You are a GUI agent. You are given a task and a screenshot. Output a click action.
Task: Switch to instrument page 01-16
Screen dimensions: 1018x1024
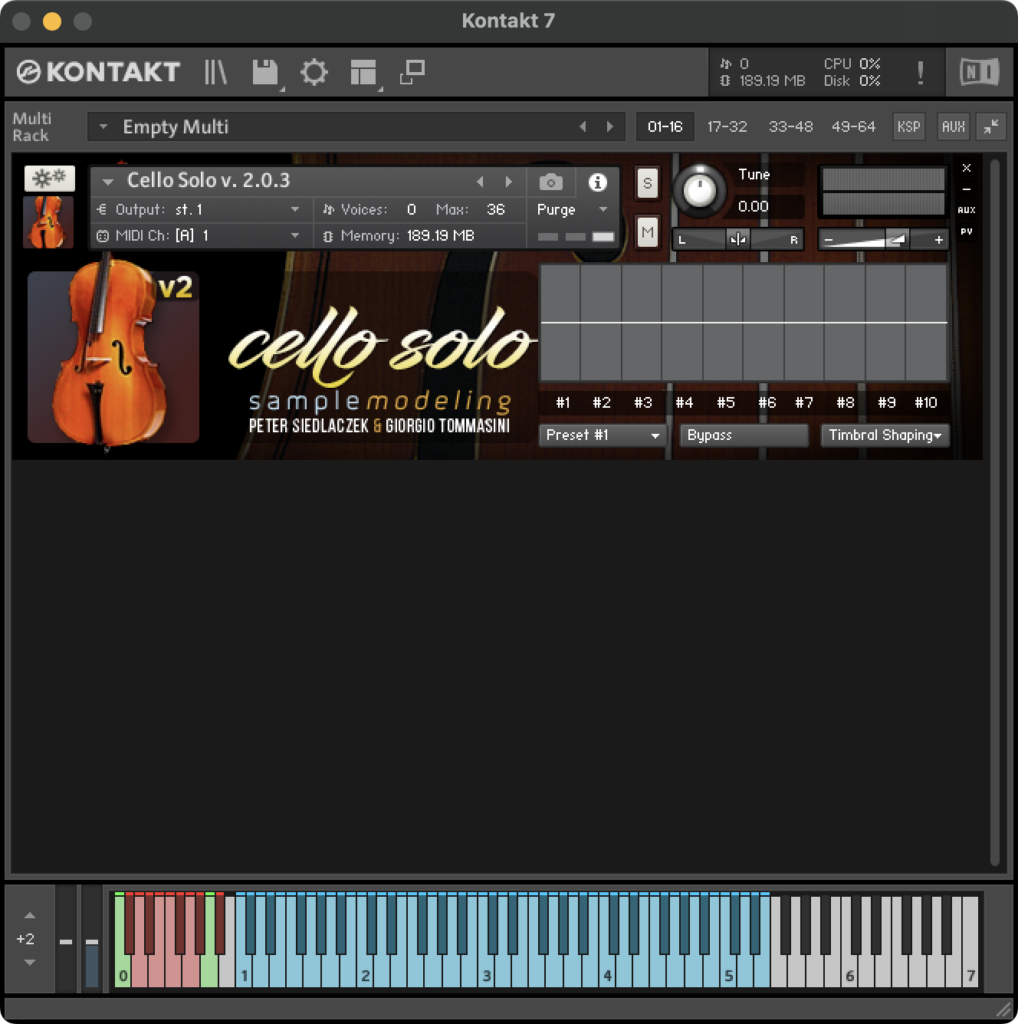pyautogui.click(x=665, y=127)
